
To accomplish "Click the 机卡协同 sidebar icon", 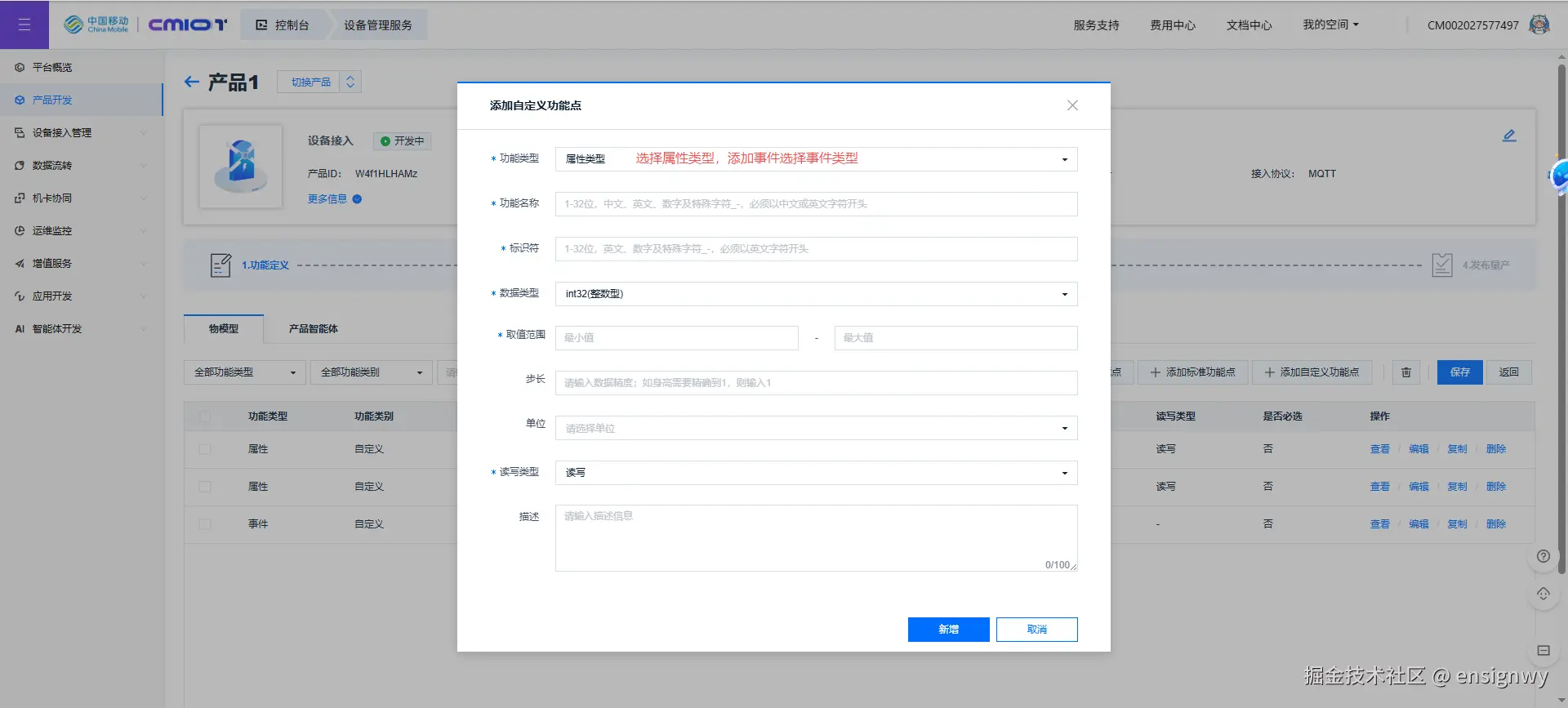I will [20, 198].
